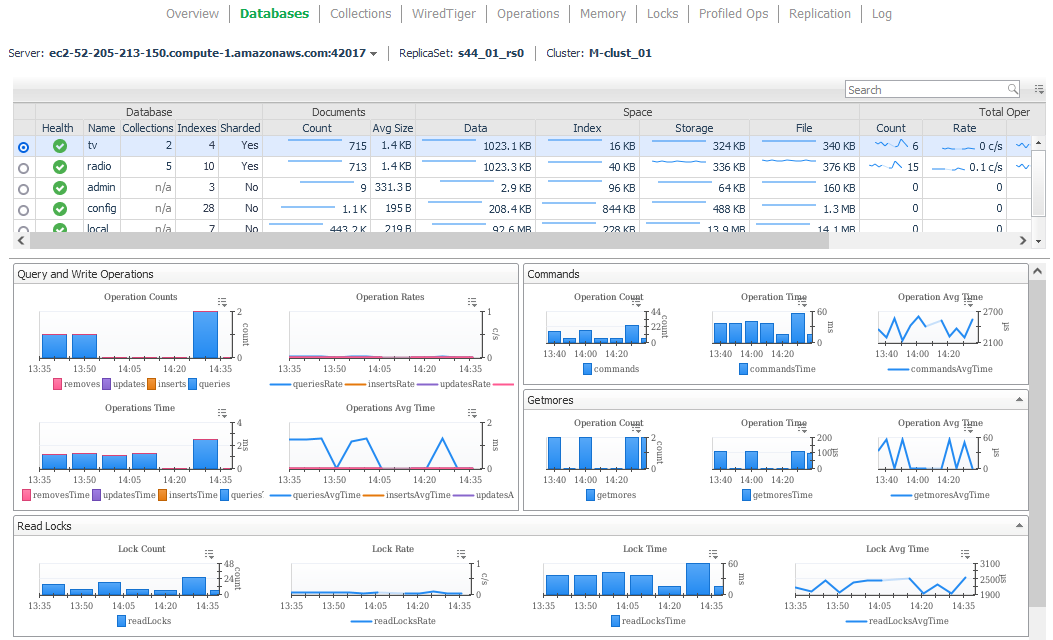Open table options icon beside search box
Viewport: 1053px width, 640px height.
point(1038,90)
